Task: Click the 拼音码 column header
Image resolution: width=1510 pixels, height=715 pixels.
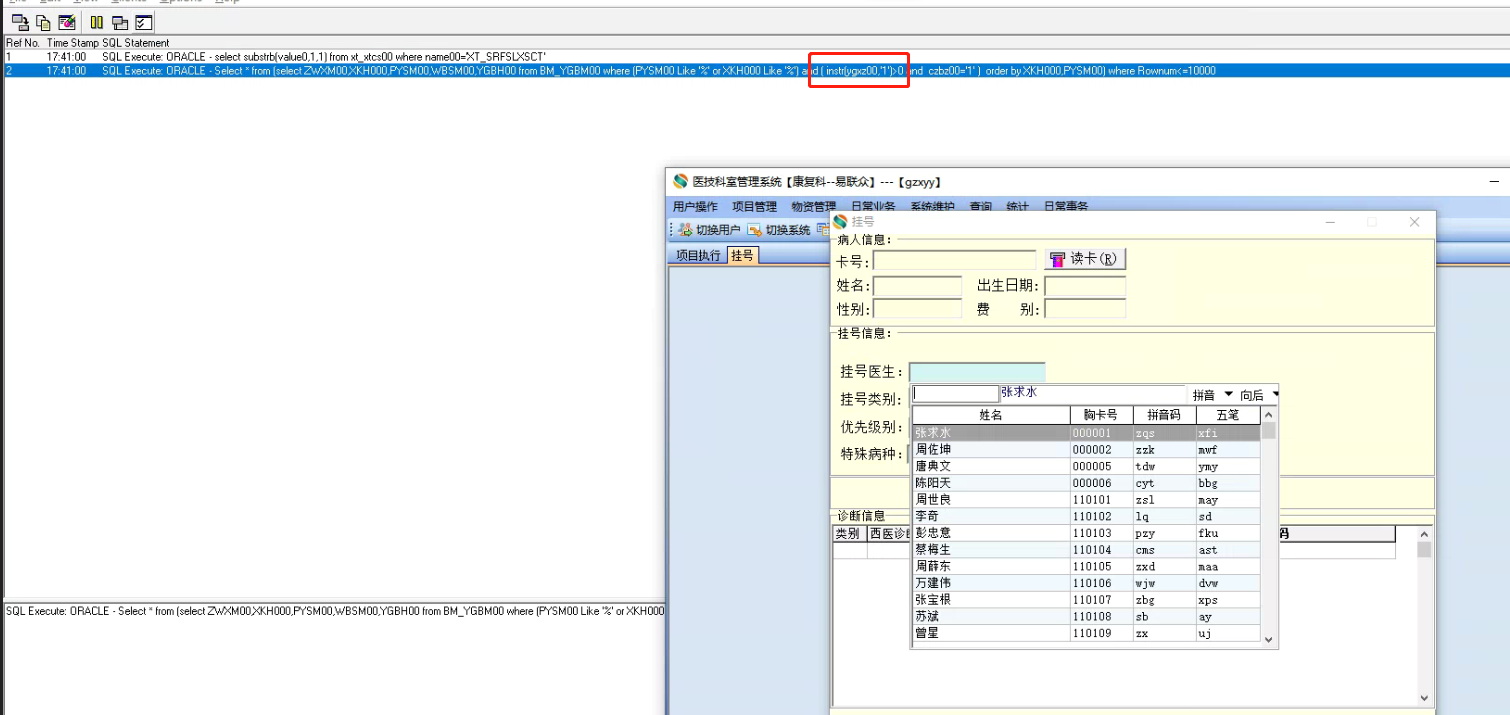Action: click(1164, 415)
